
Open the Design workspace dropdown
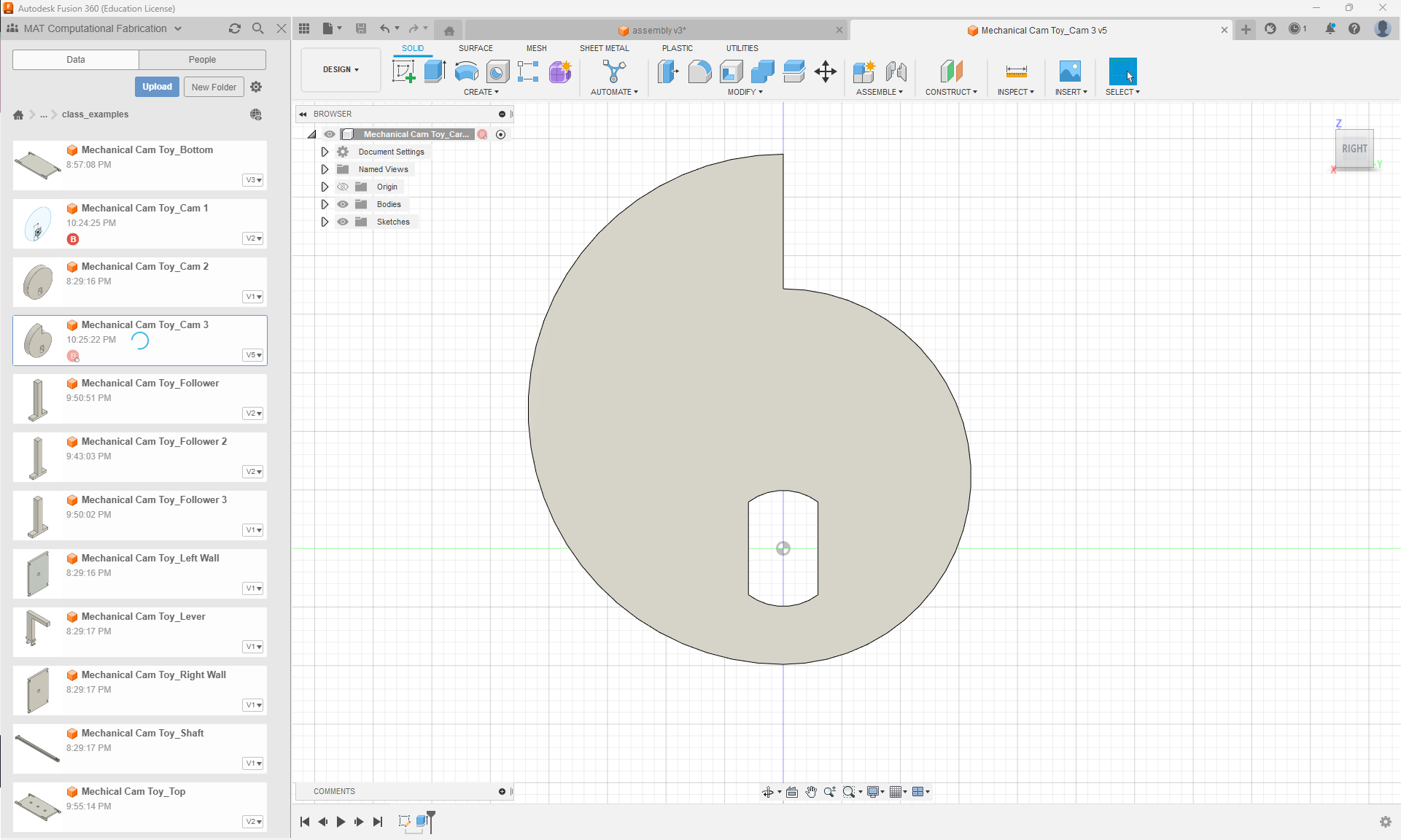point(340,69)
